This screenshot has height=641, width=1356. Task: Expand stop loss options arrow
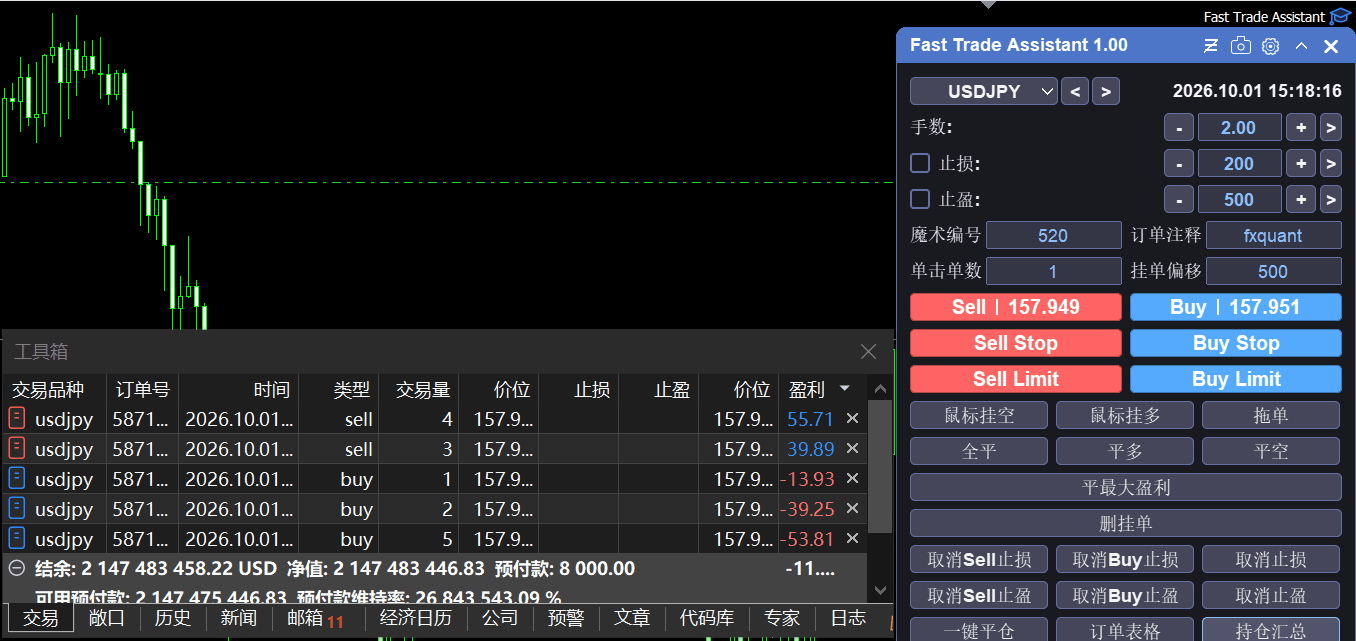tap(1330, 164)
